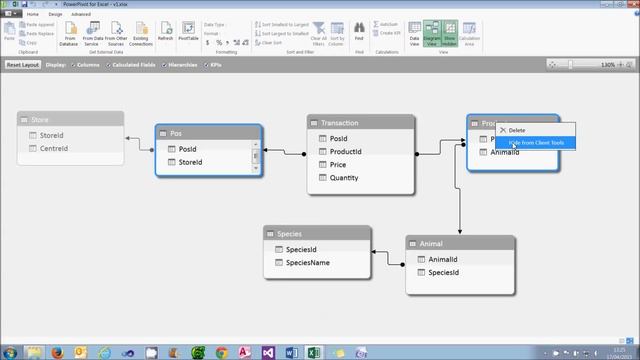
Task: Toggle the Columns display checkbox
Action: [73, 65]
